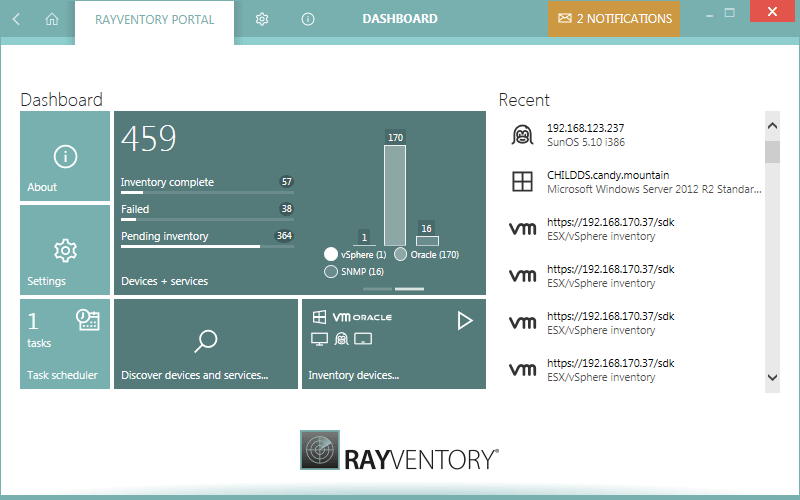Minimize the RayVentory window
The image size is (800, 500).
709,15
